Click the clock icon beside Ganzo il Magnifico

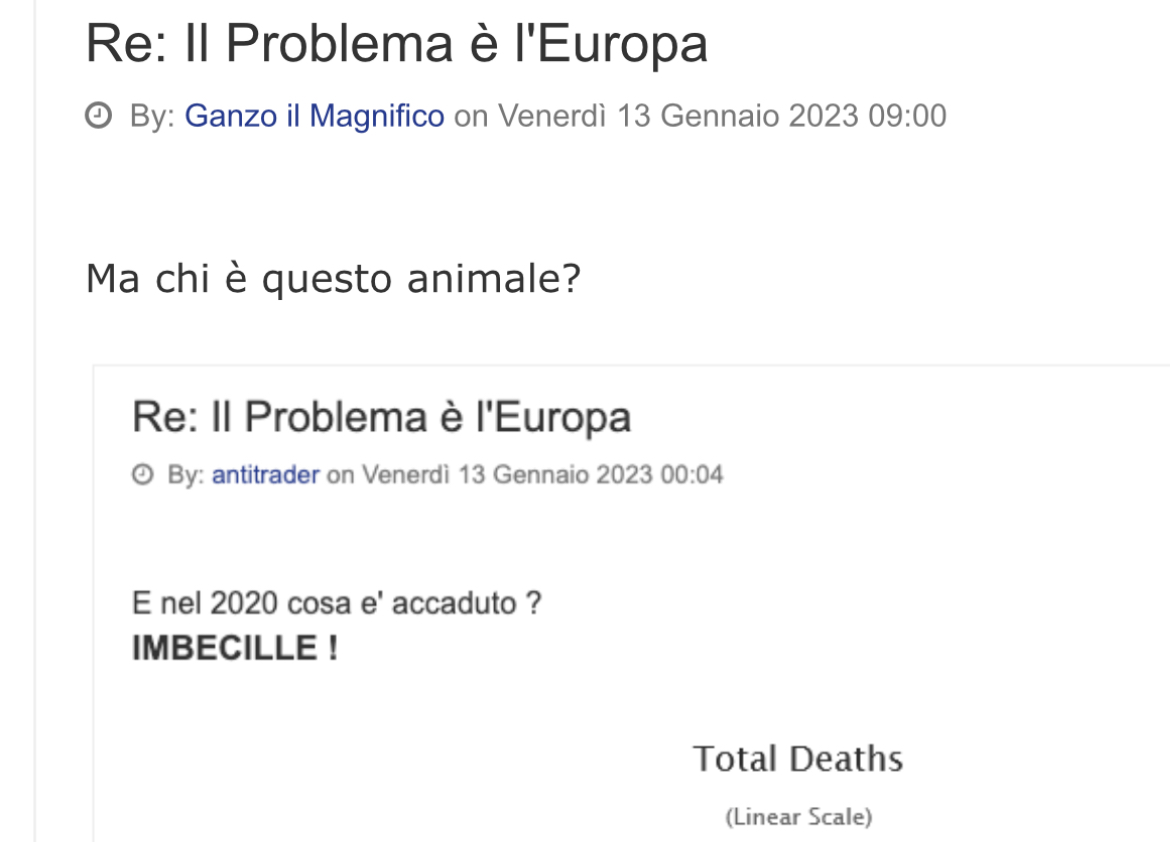tap(98, 116)
